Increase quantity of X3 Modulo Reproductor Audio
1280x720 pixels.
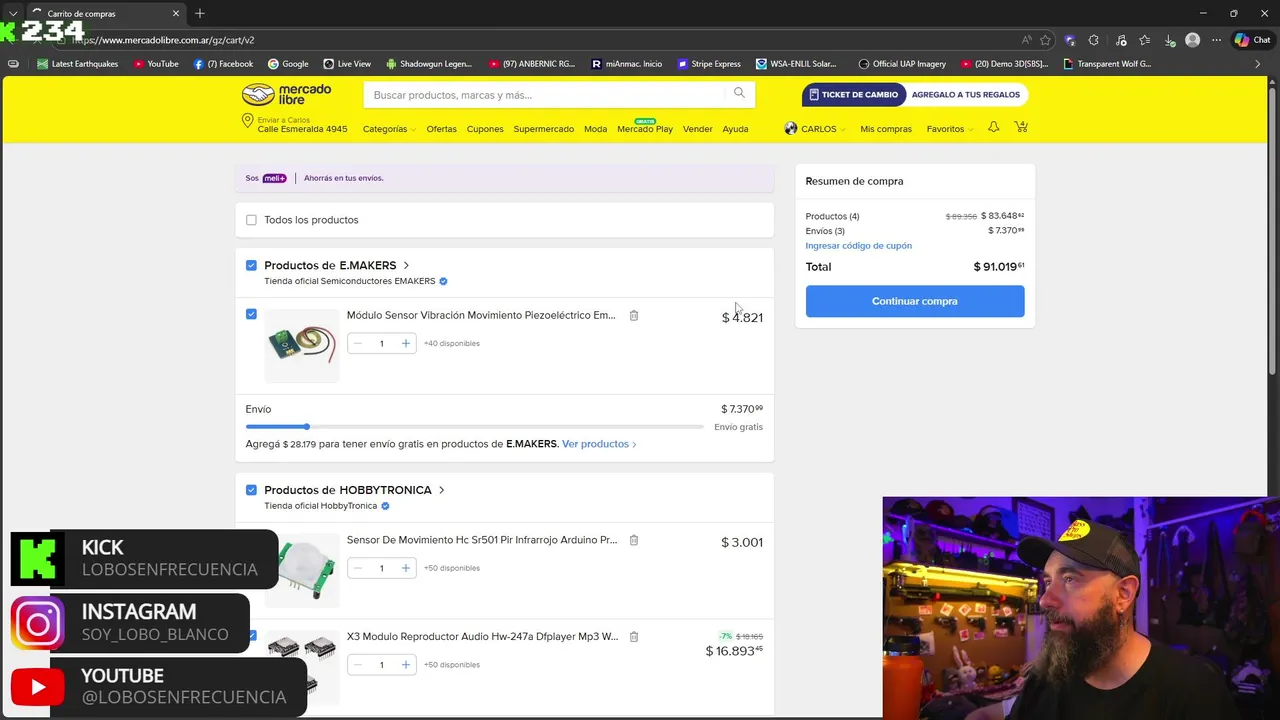point(405,664)
